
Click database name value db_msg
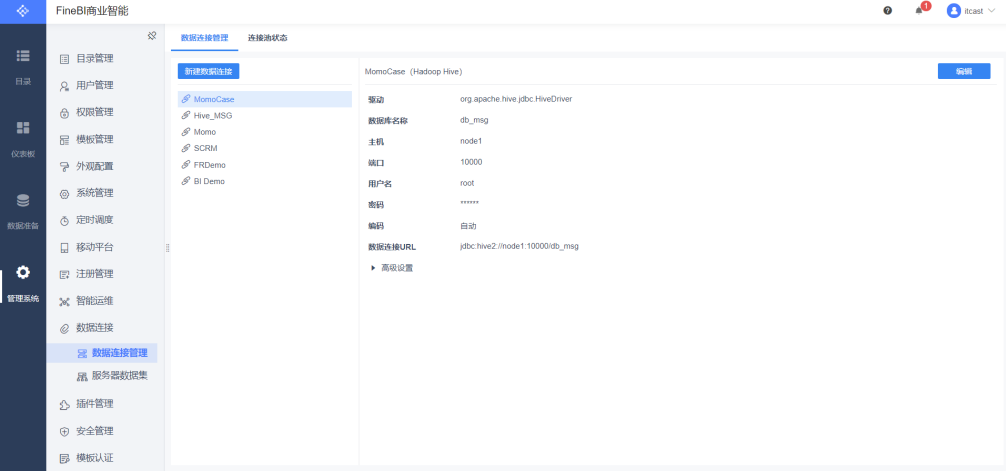click(x=474, y=120)
